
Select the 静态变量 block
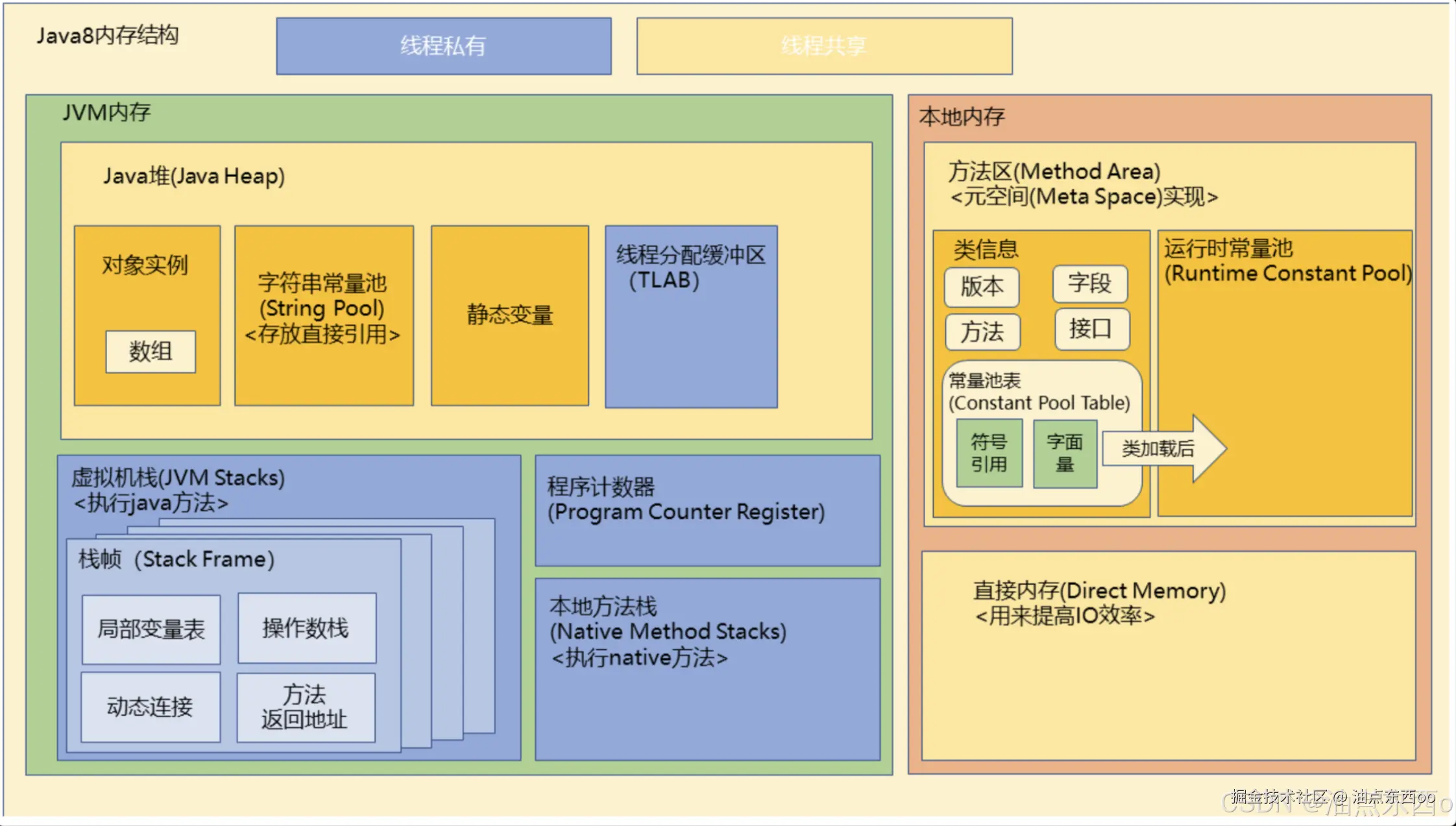(x=509, y=316)
